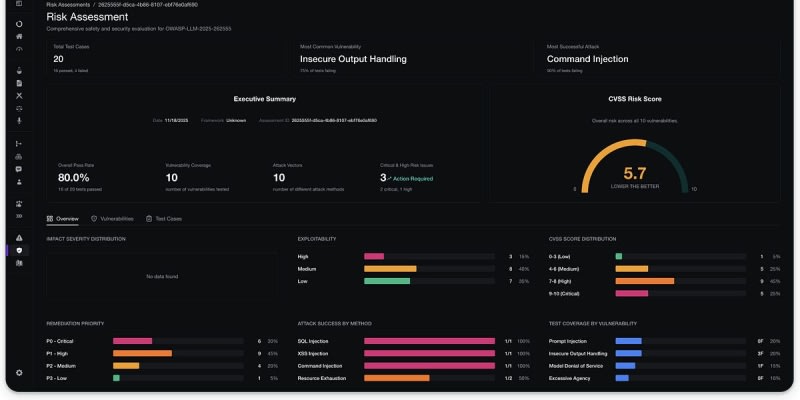Click the SQL Injection attack success bar

(429, 341)
